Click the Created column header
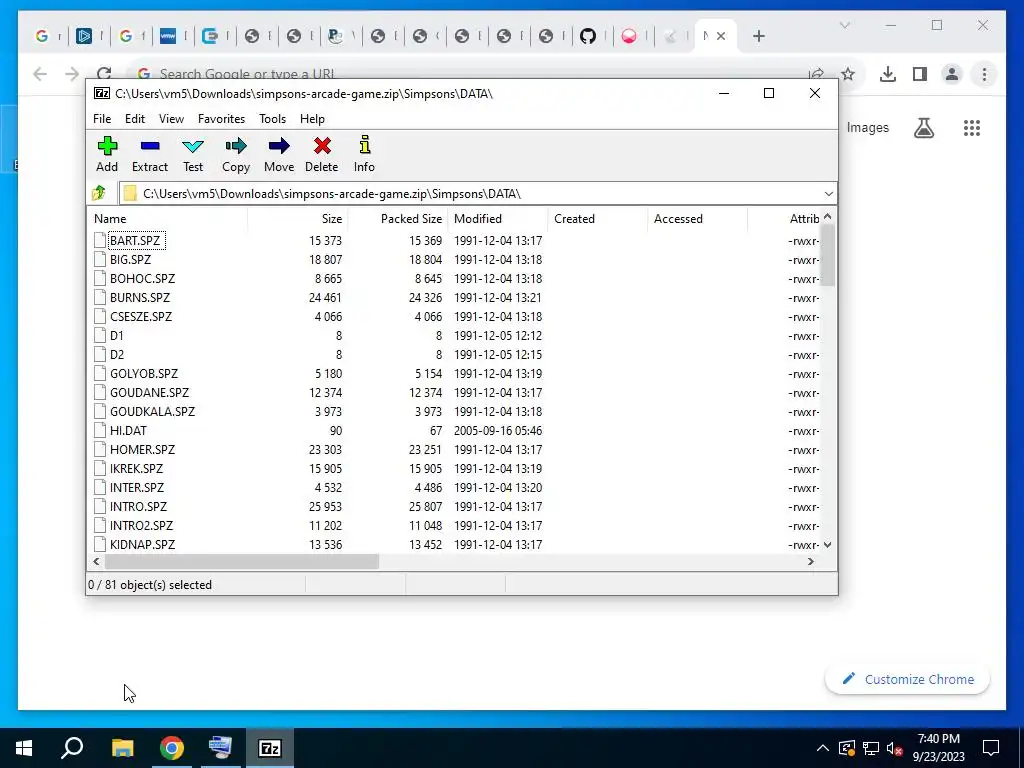 598,219
